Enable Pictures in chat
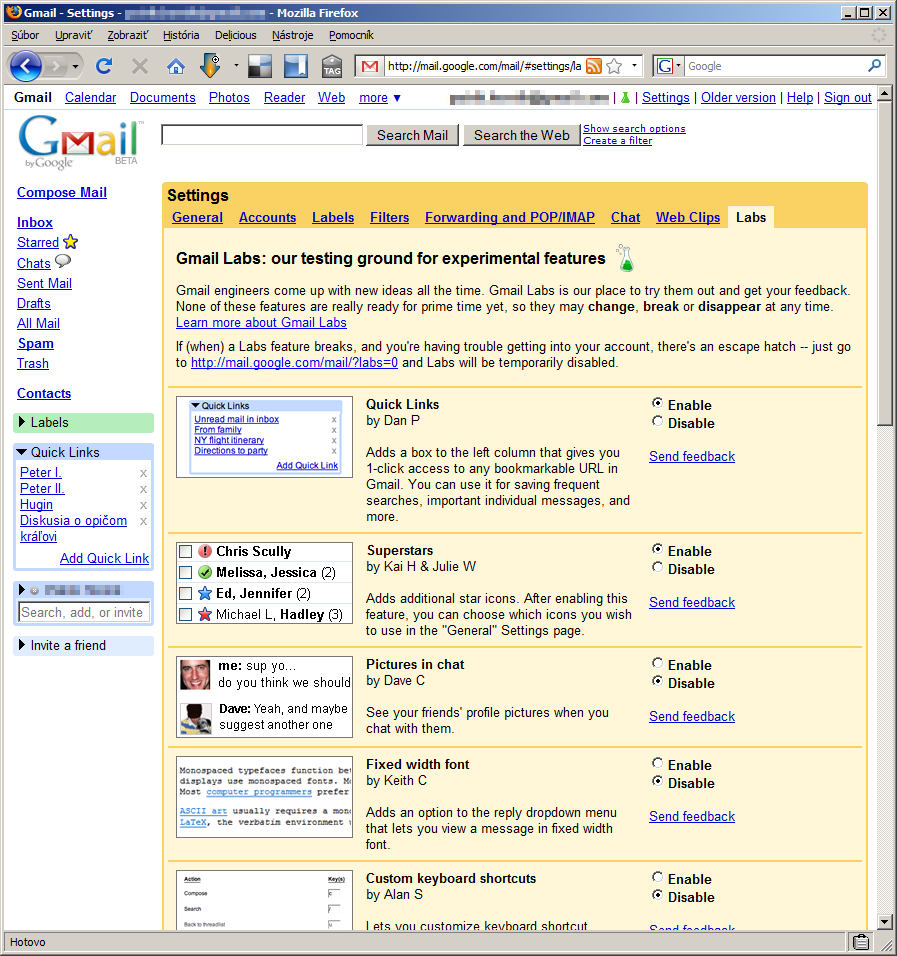Viewport: 897px width, 956px height. [x=657, y=663]
